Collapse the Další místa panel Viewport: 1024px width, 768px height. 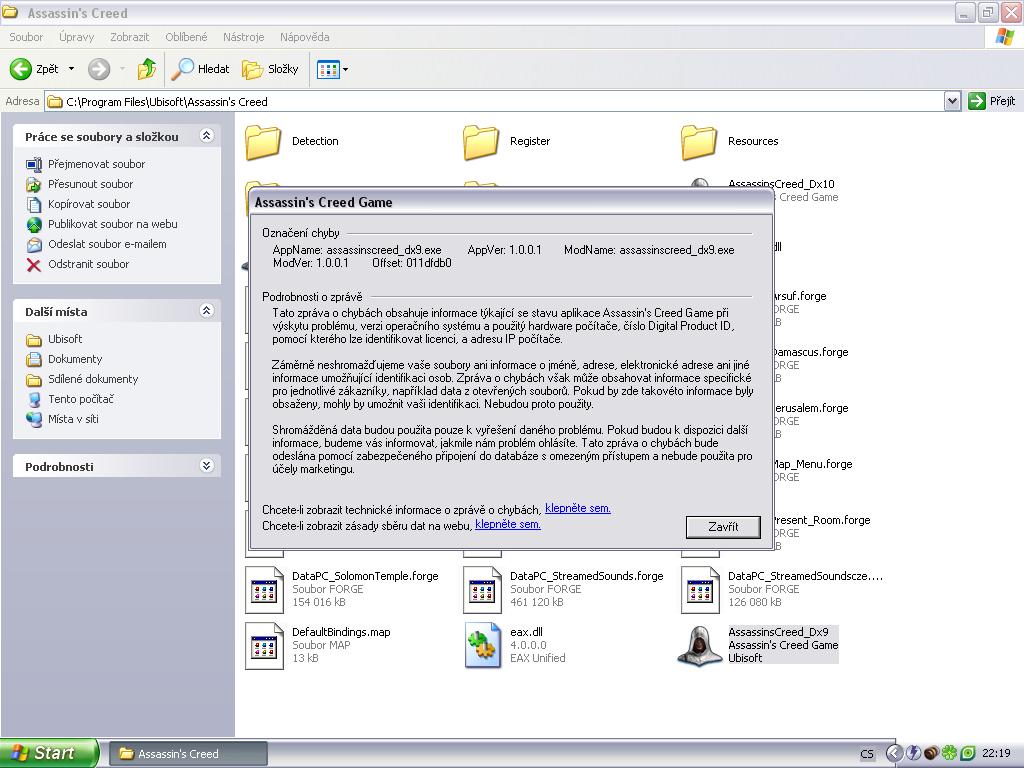point(206,311)
